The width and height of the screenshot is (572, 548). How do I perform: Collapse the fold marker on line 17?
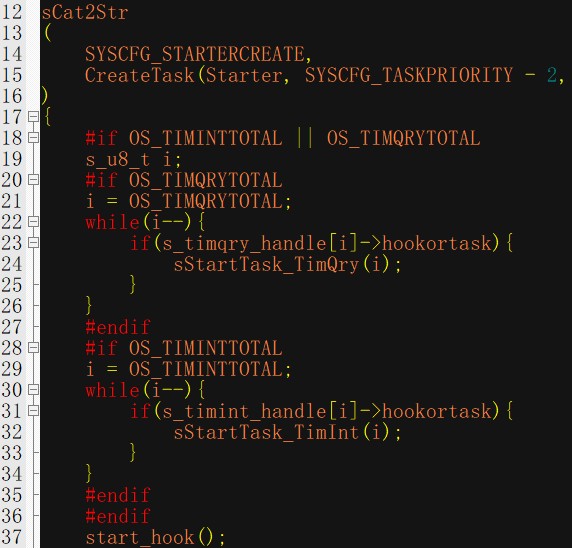point(33,117)
